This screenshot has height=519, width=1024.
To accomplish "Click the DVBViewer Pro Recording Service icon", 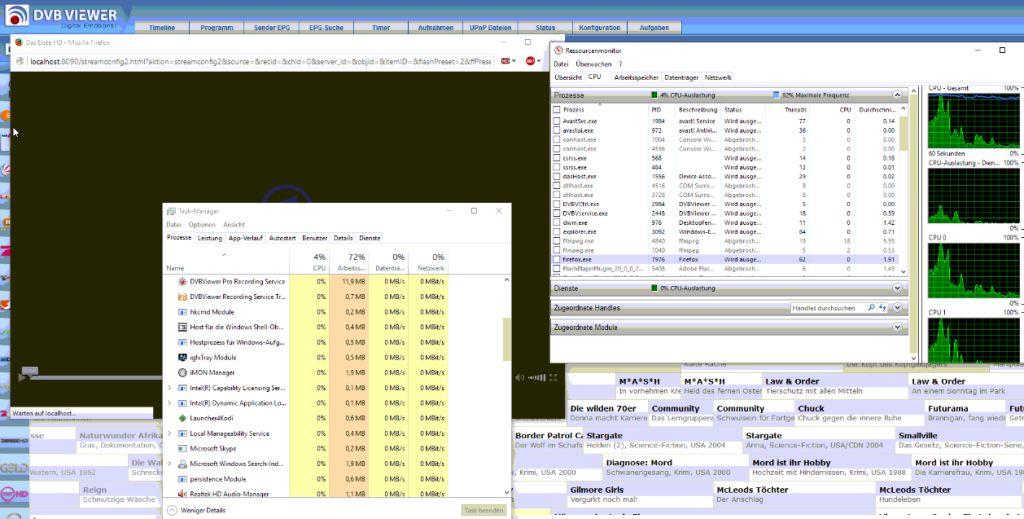I will (181, 282).
